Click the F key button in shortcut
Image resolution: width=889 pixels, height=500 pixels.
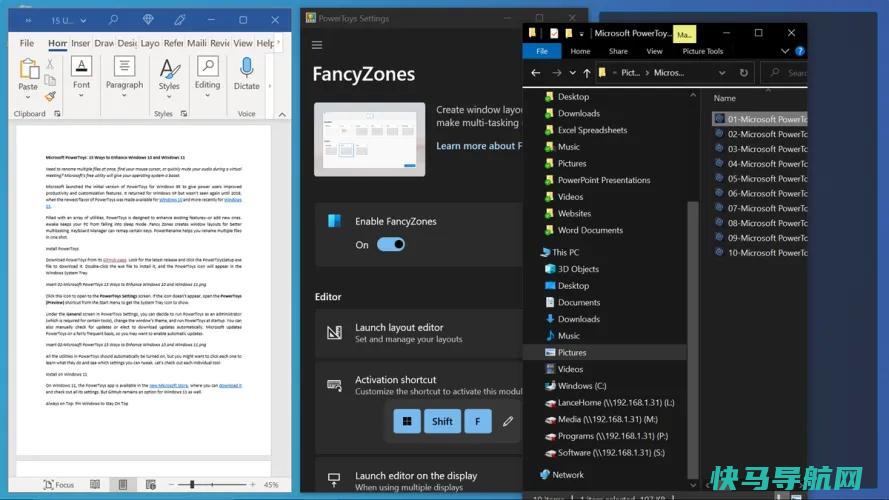478,421
